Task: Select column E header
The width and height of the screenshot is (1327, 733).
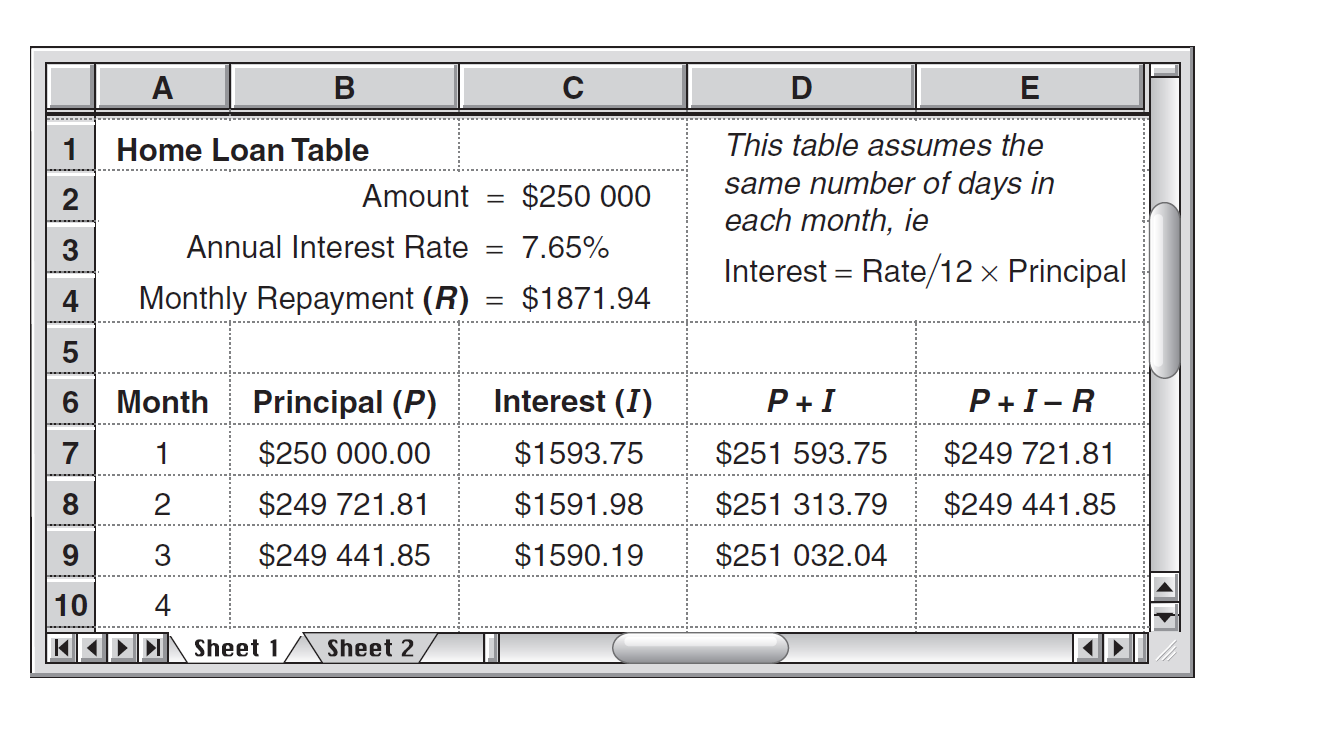Action: click(1029, 88)
